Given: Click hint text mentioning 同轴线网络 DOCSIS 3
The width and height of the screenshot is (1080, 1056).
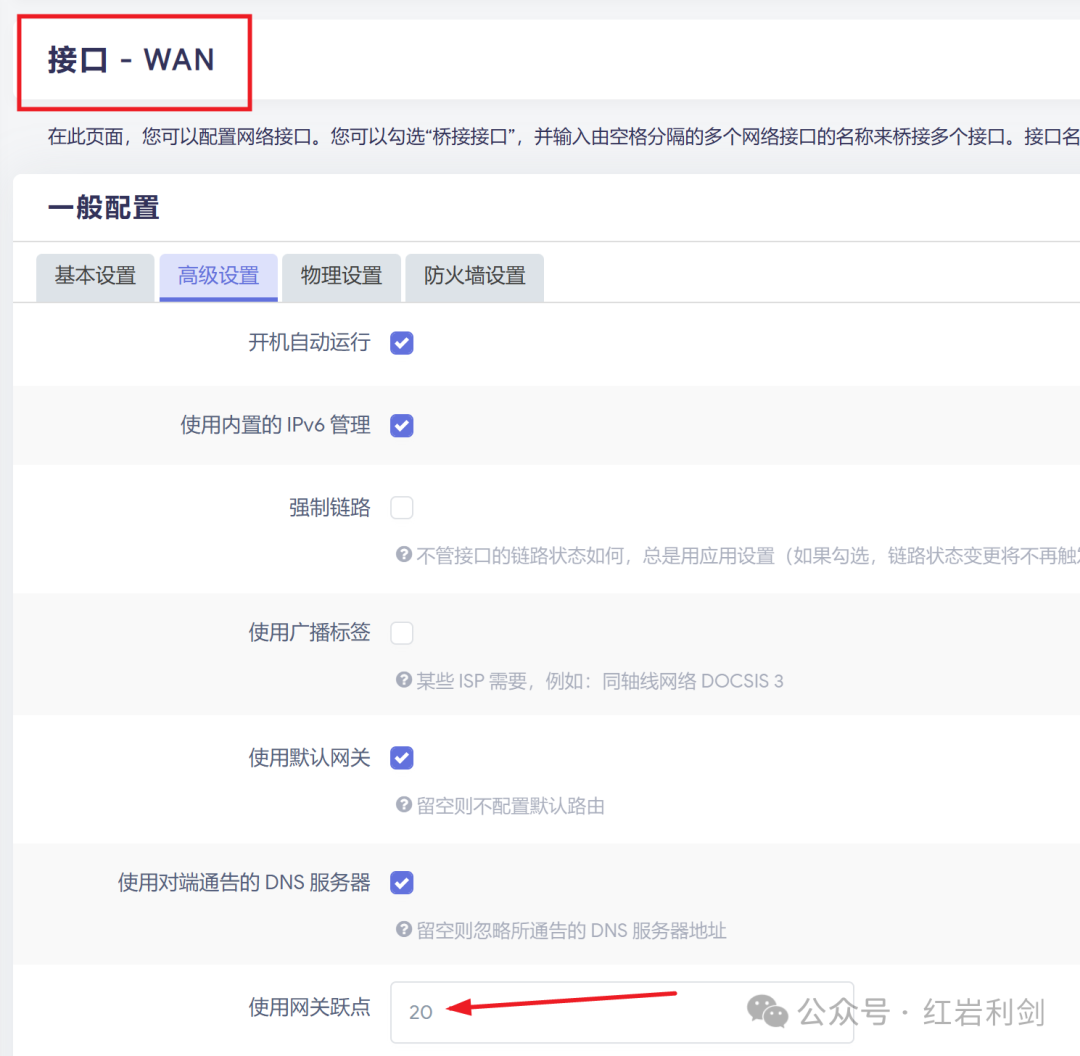Looking at the screenshot, I should pos(599,681).
